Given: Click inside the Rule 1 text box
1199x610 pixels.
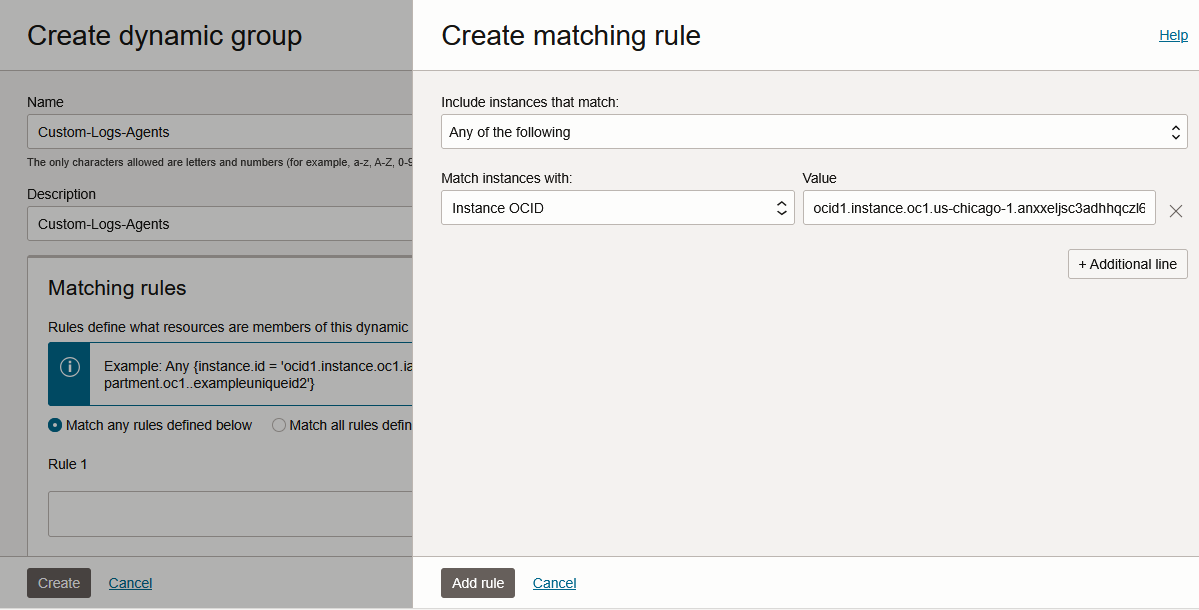Looking at the screenshot, I should [230, 513].
